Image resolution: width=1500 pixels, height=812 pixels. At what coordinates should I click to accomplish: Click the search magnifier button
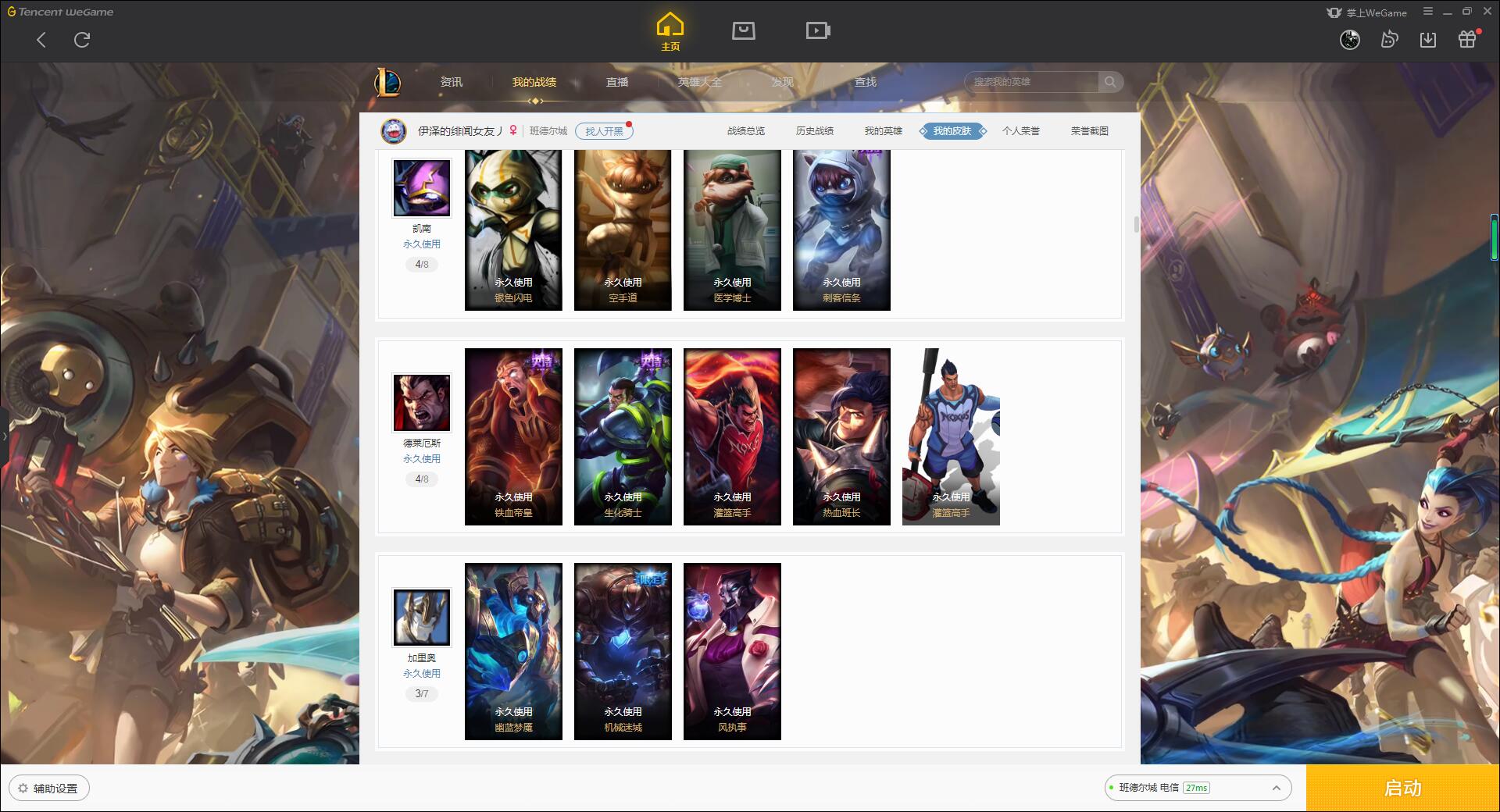pos(1110,82)
